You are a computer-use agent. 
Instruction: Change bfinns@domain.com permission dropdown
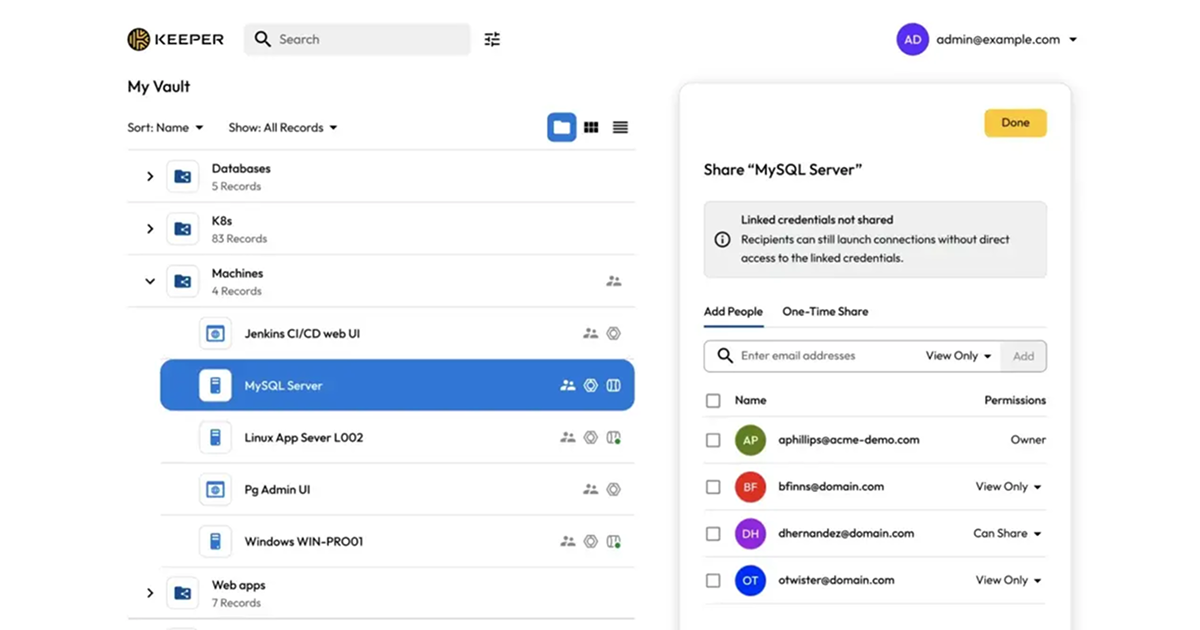pos(1008,487)
